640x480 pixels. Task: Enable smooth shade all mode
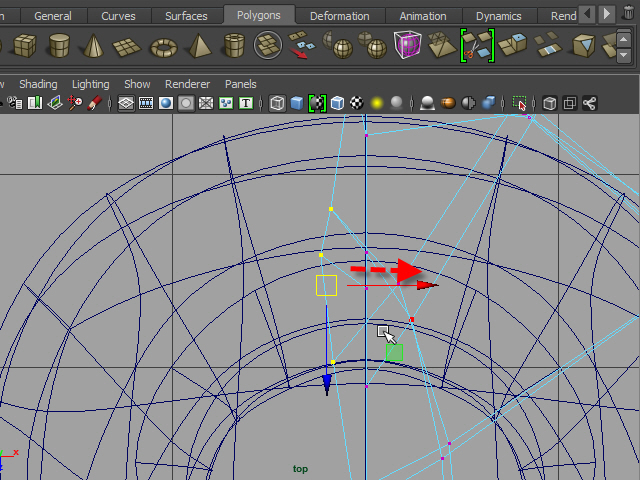click(x=297, y=103)
